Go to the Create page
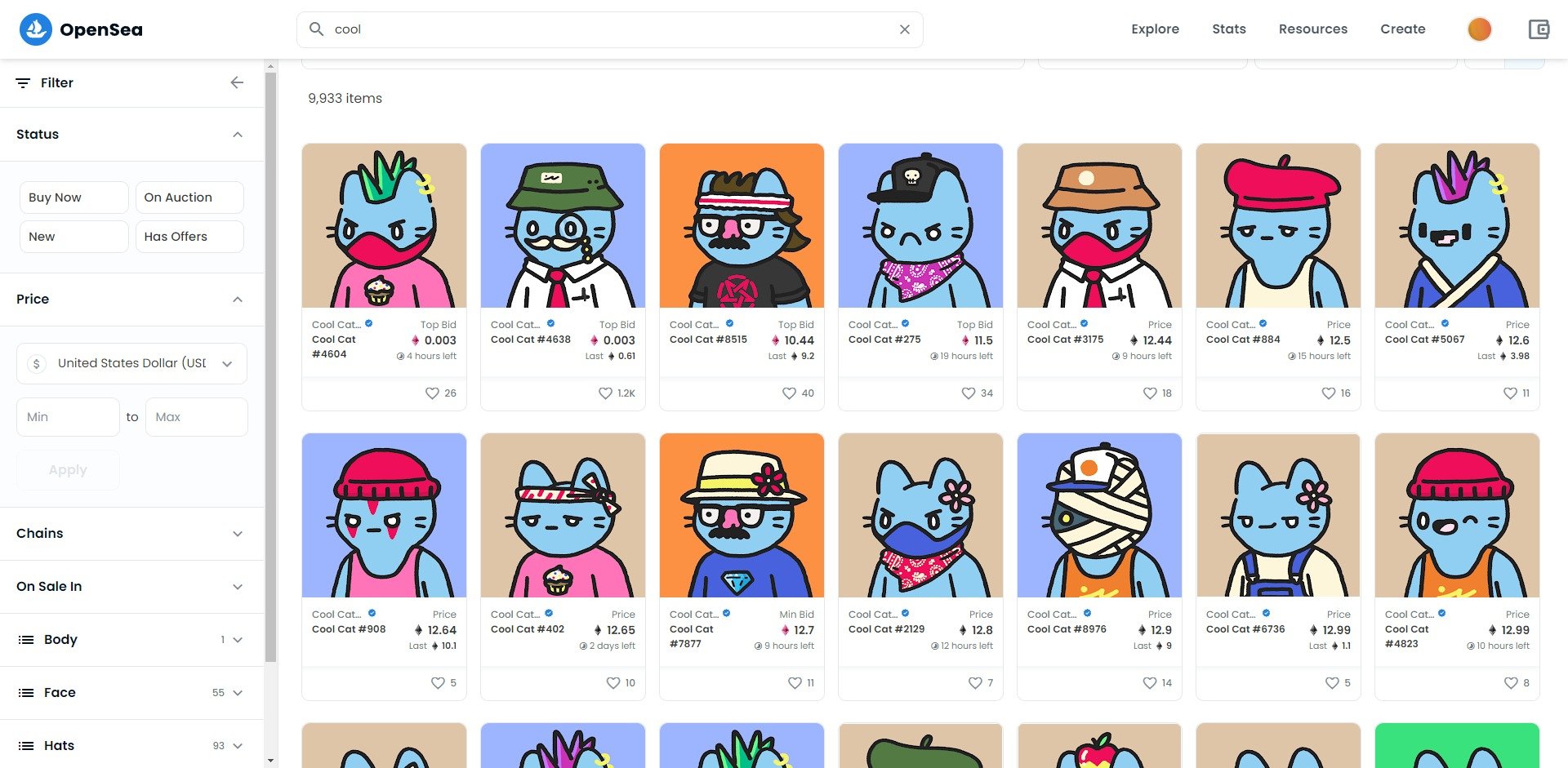Screen dimensions: 1568x768 tap(1403, 29)
